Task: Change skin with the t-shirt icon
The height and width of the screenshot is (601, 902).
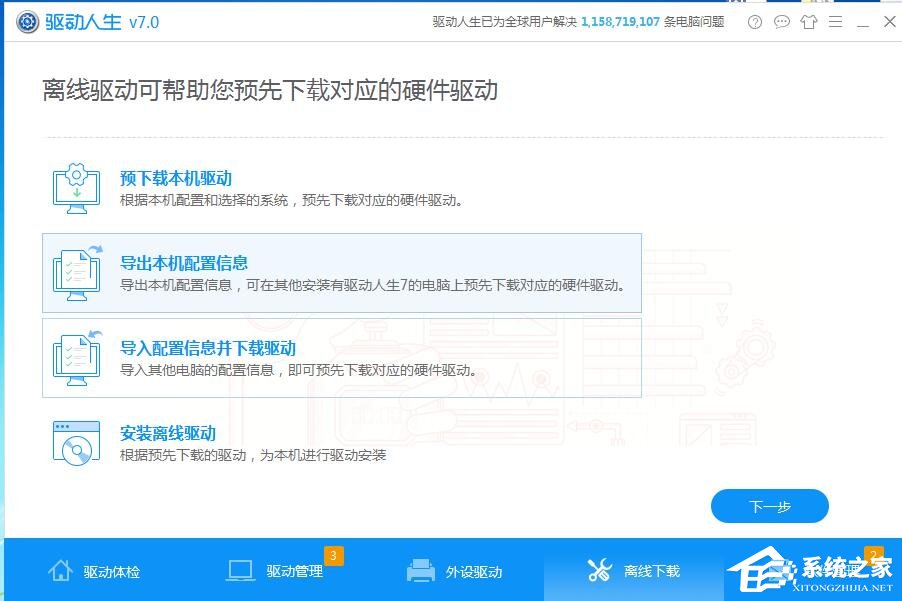Action: point(809,21)
